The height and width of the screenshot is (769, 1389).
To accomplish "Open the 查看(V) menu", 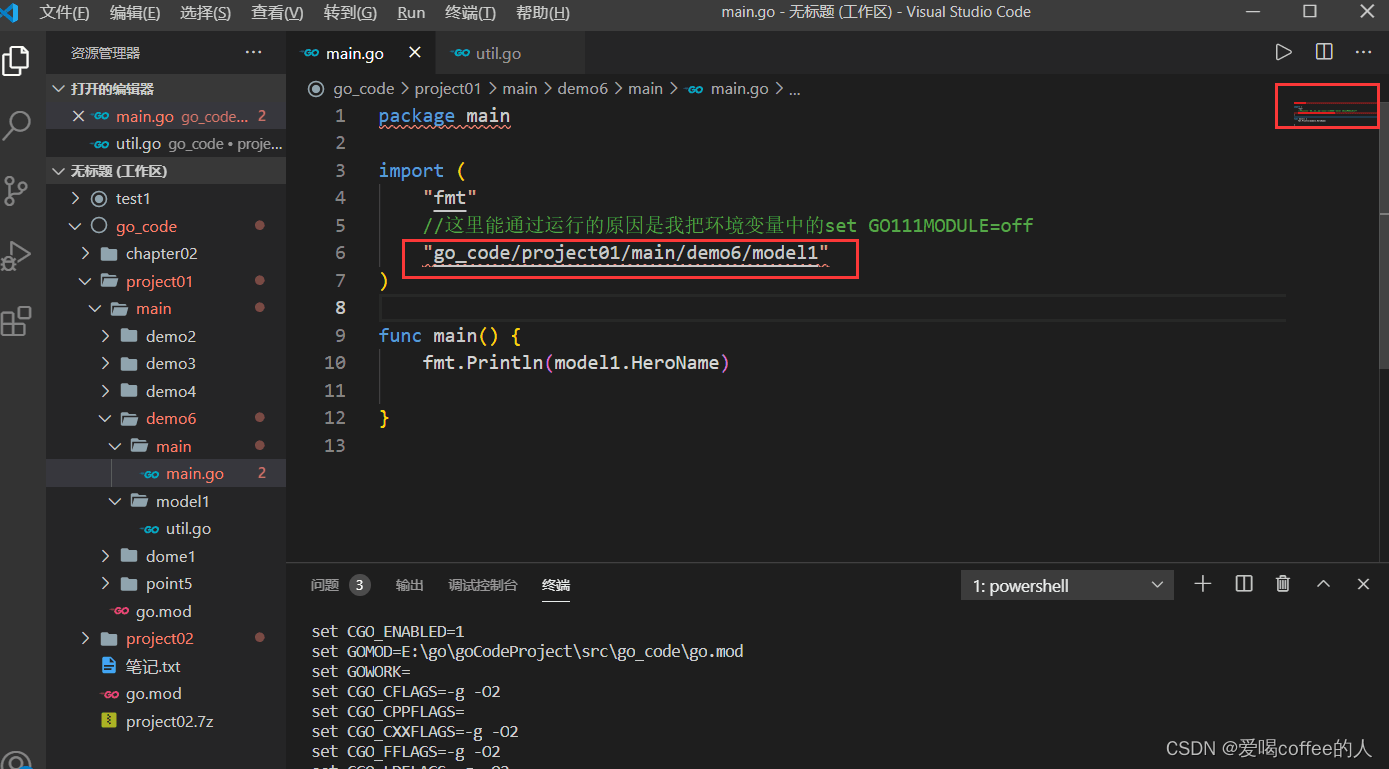I will [277, 12].
